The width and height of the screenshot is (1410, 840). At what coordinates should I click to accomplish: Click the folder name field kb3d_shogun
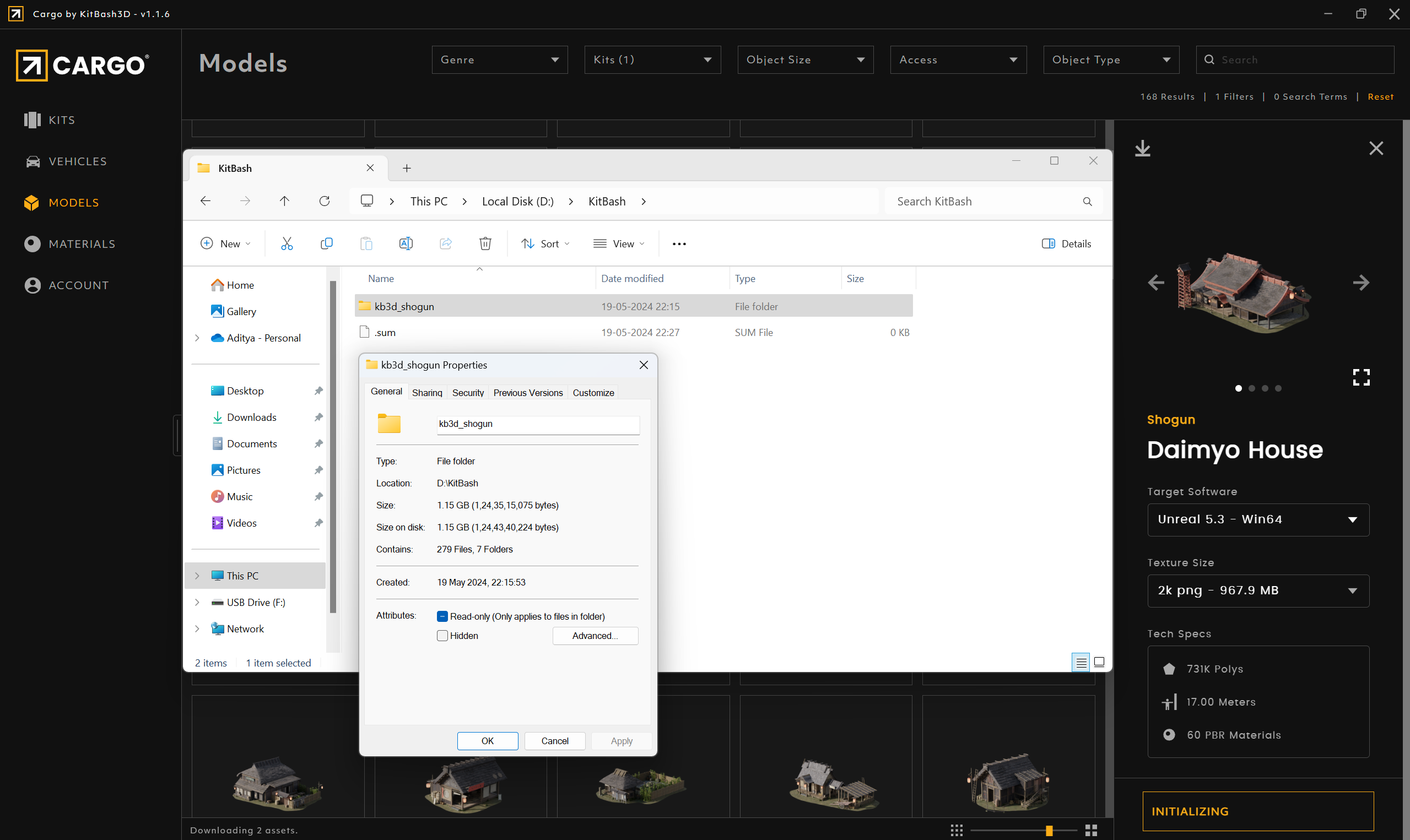pyautogui.click(x=538, y=424)
